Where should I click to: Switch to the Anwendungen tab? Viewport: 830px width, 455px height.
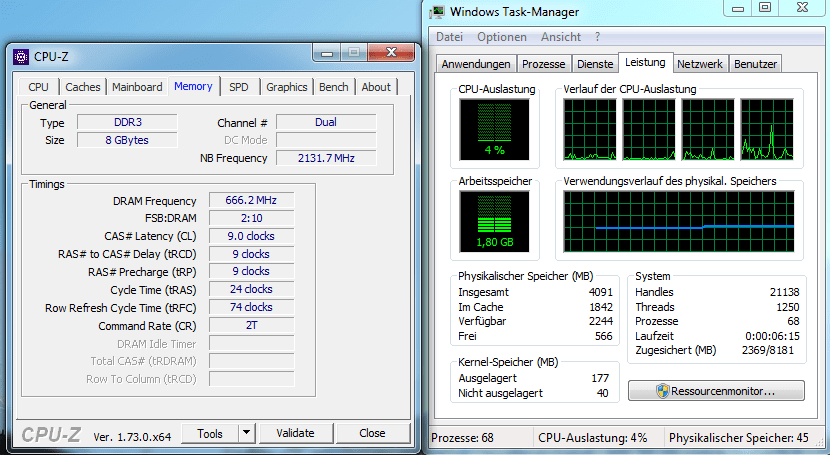click(x=476, y=64)
